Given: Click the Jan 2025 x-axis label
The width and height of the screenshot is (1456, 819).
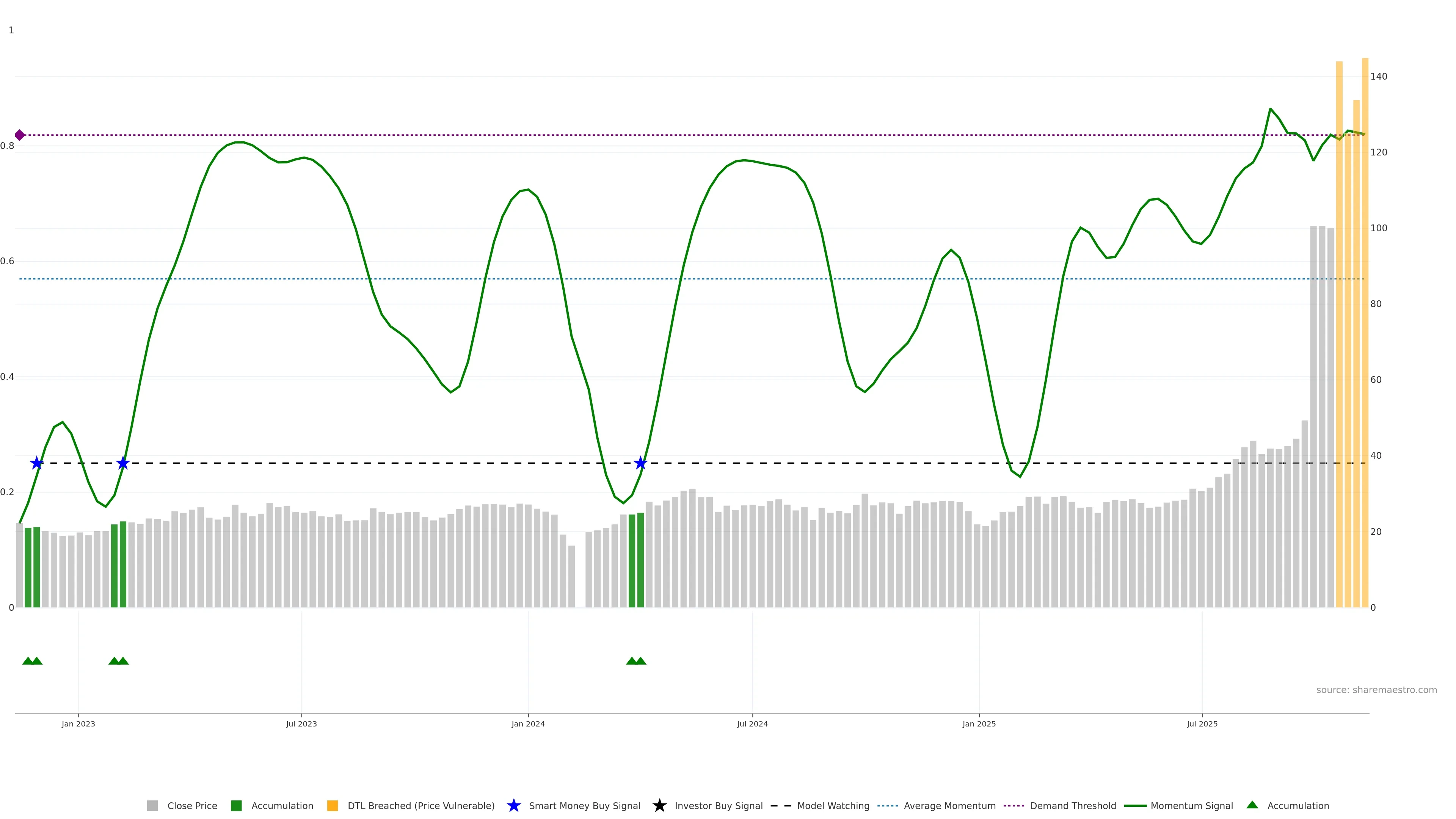Looking at the screenshot, I should pos(979,724).
